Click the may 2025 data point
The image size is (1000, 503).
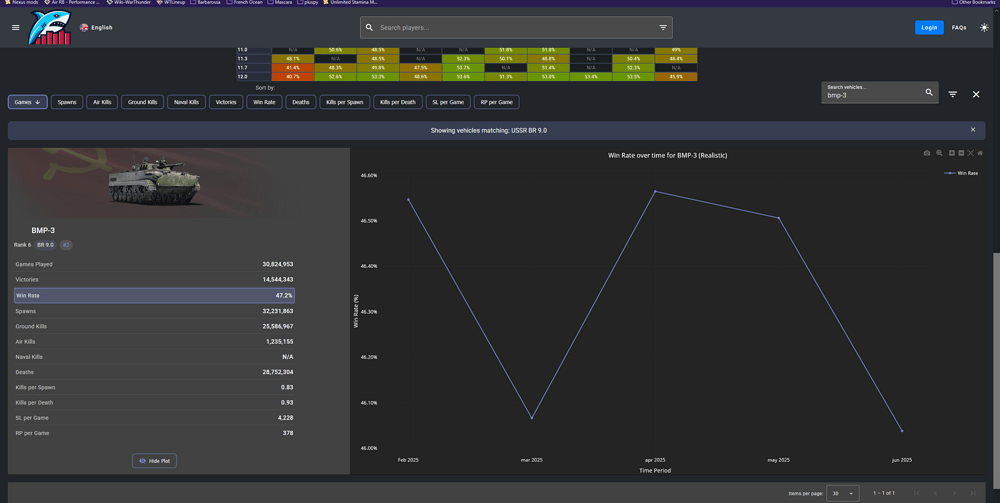[x=778, y=218]
